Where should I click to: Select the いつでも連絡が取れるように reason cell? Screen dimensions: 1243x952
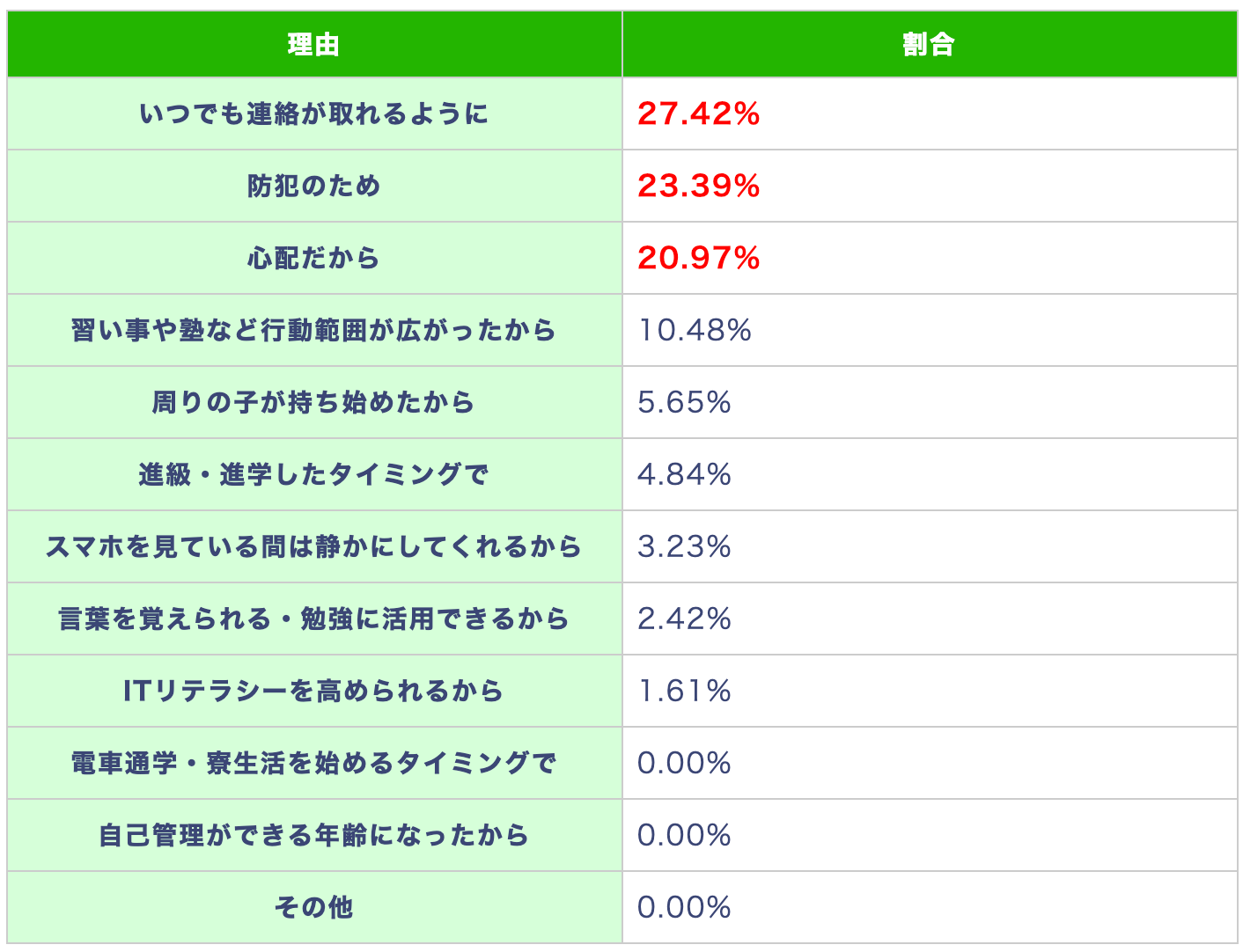click(x=314, y=114)
